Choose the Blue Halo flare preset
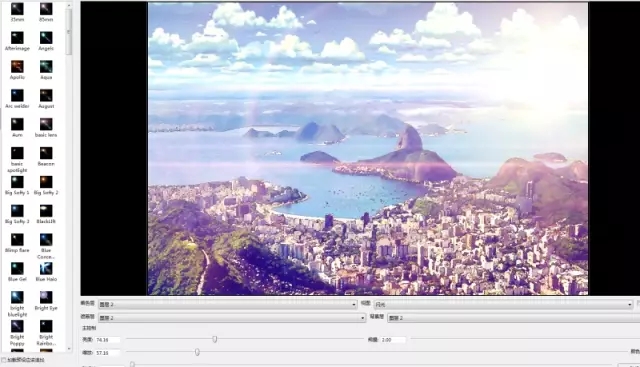 [46, 272]
